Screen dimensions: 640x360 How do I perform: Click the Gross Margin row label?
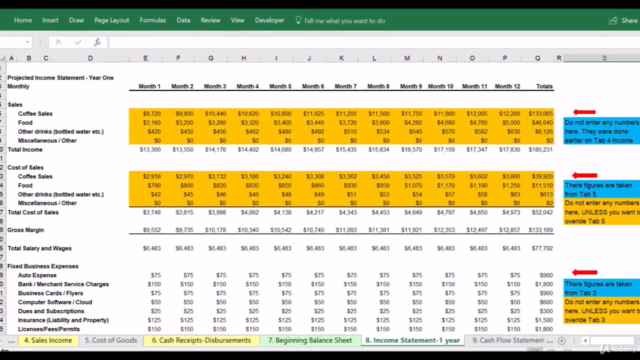[x=25, y=230]
